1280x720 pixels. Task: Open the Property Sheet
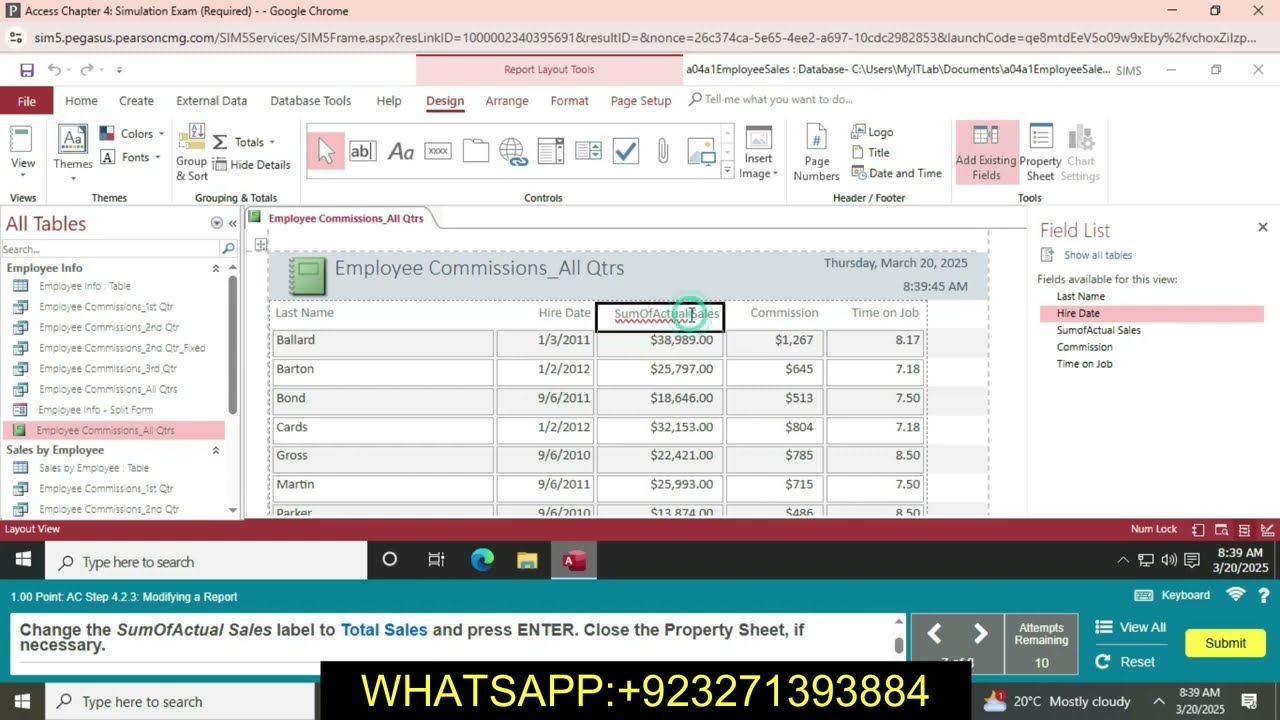click(x=1040, y=153)
